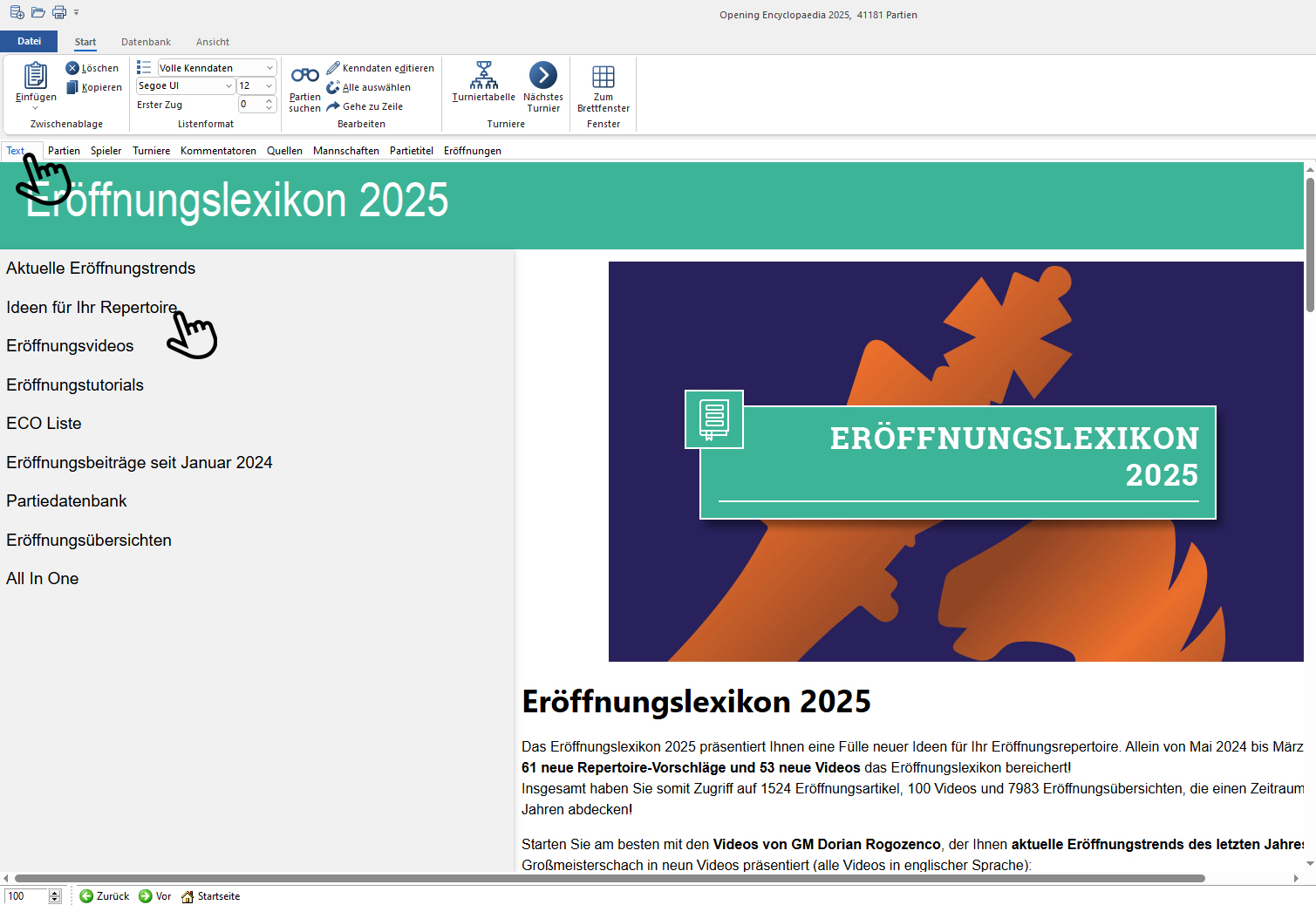The width and height of the screenshot is (1316, 905).
Task: Click the Zurück back button
Action: click(x=105, y=896)
